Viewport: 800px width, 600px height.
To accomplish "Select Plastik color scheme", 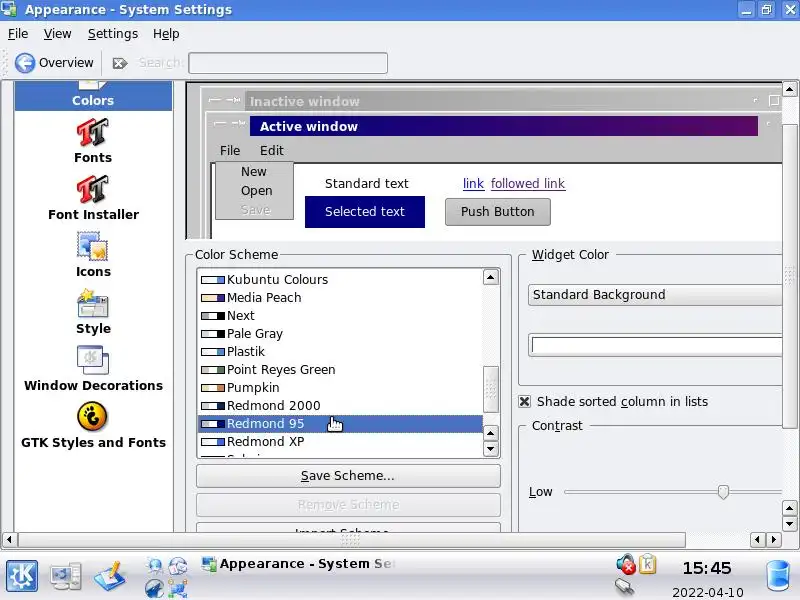I will coord(340,352).
